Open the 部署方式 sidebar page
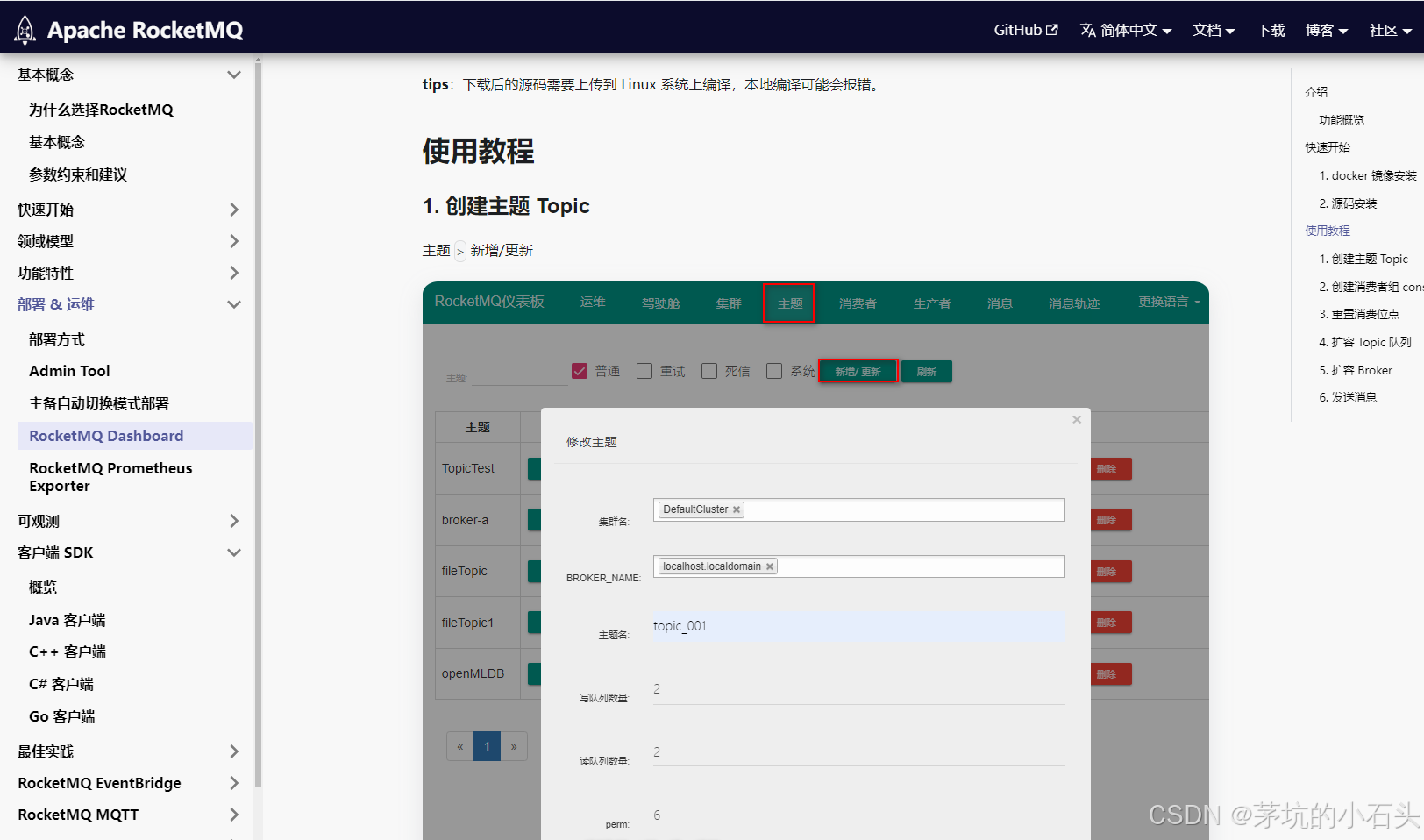 tap(57, 339)
